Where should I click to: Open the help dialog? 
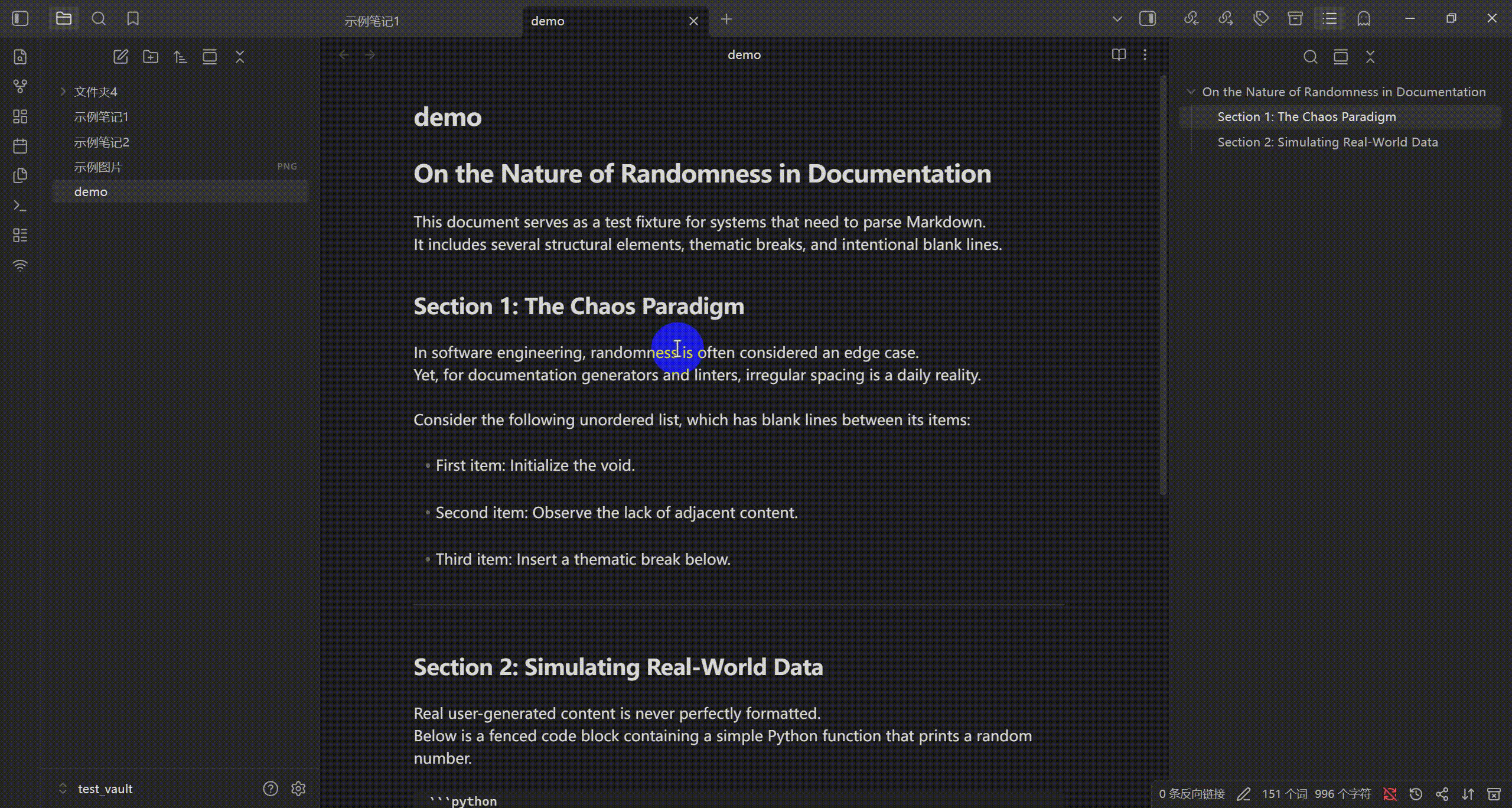click(271, 789)
